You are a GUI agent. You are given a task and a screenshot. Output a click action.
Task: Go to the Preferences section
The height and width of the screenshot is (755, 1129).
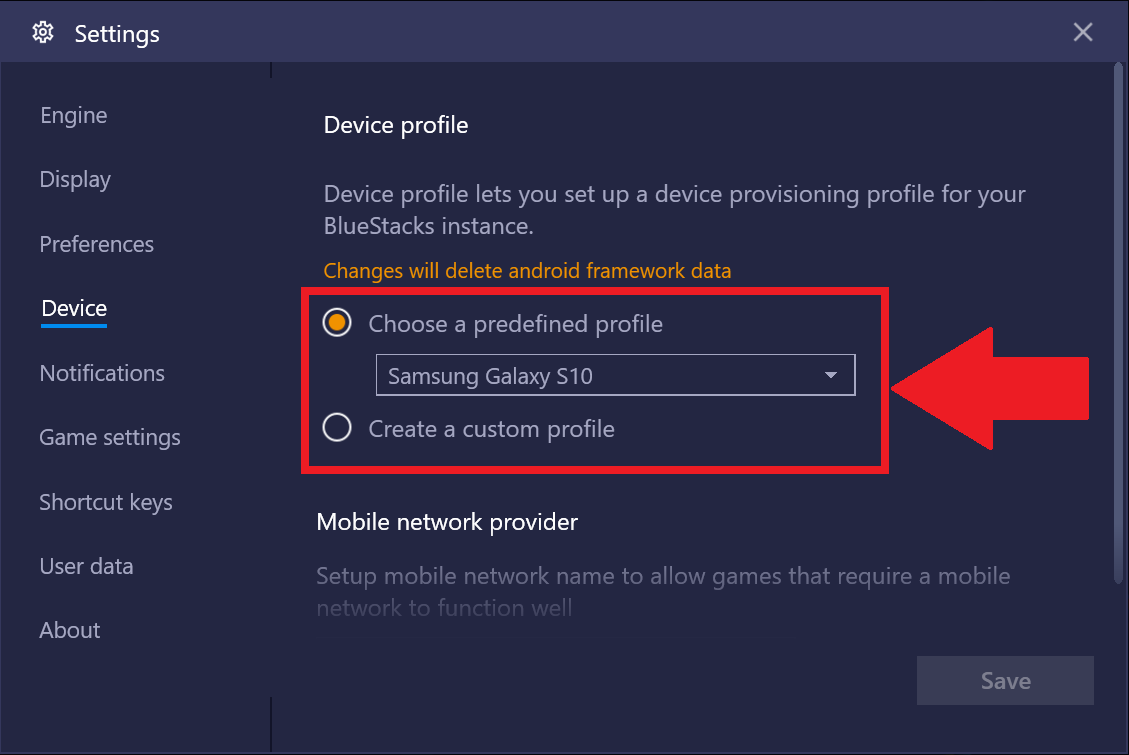click(x=96, y=244)
